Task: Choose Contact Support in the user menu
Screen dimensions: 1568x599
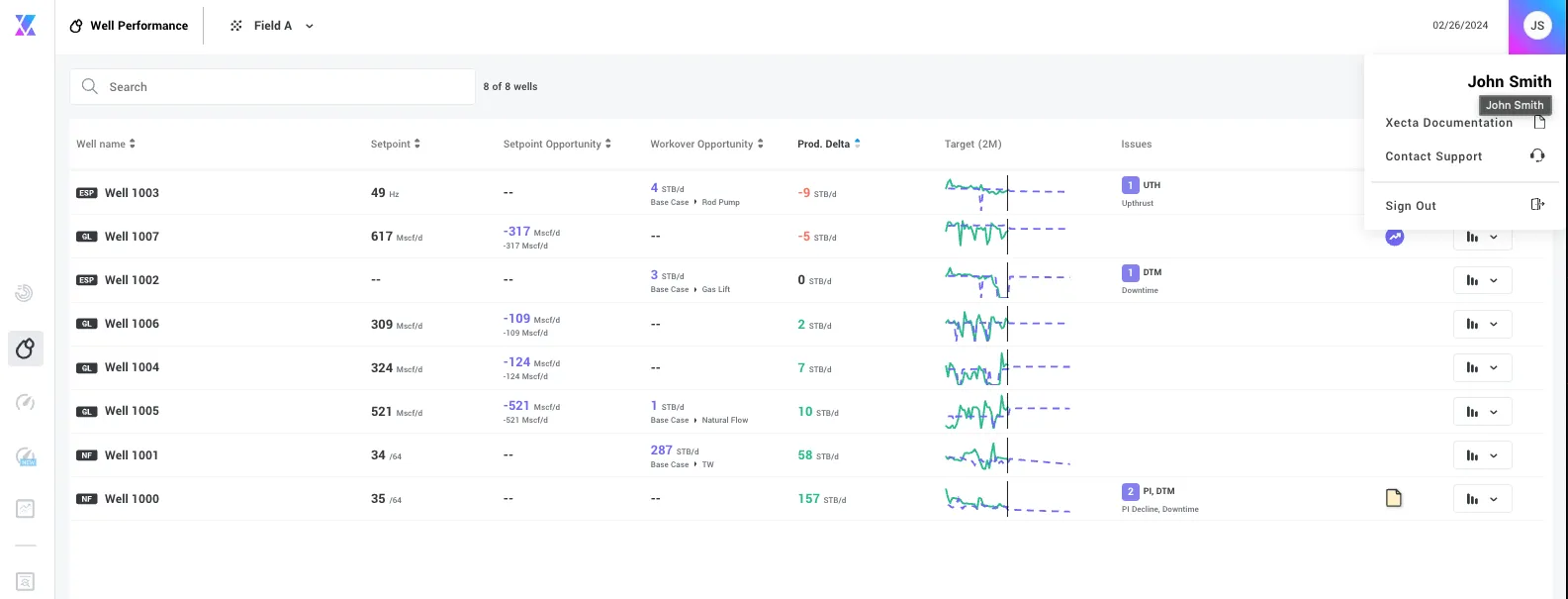Action: 1464,156
